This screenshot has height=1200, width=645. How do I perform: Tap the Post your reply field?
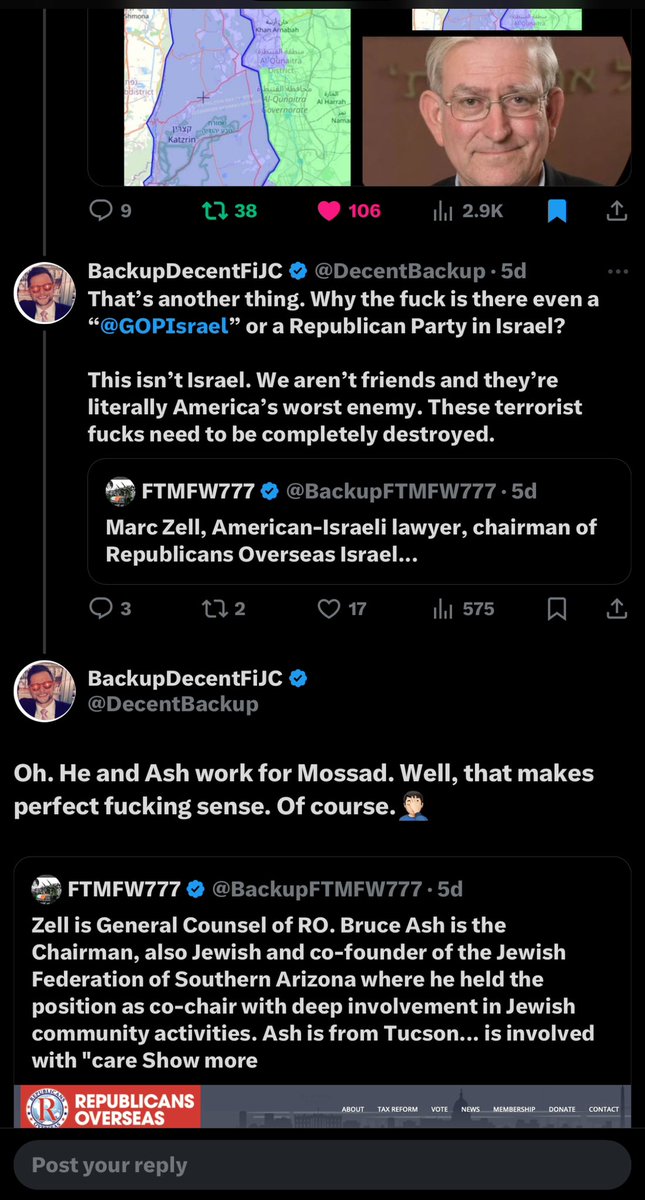coord(320,1165)
